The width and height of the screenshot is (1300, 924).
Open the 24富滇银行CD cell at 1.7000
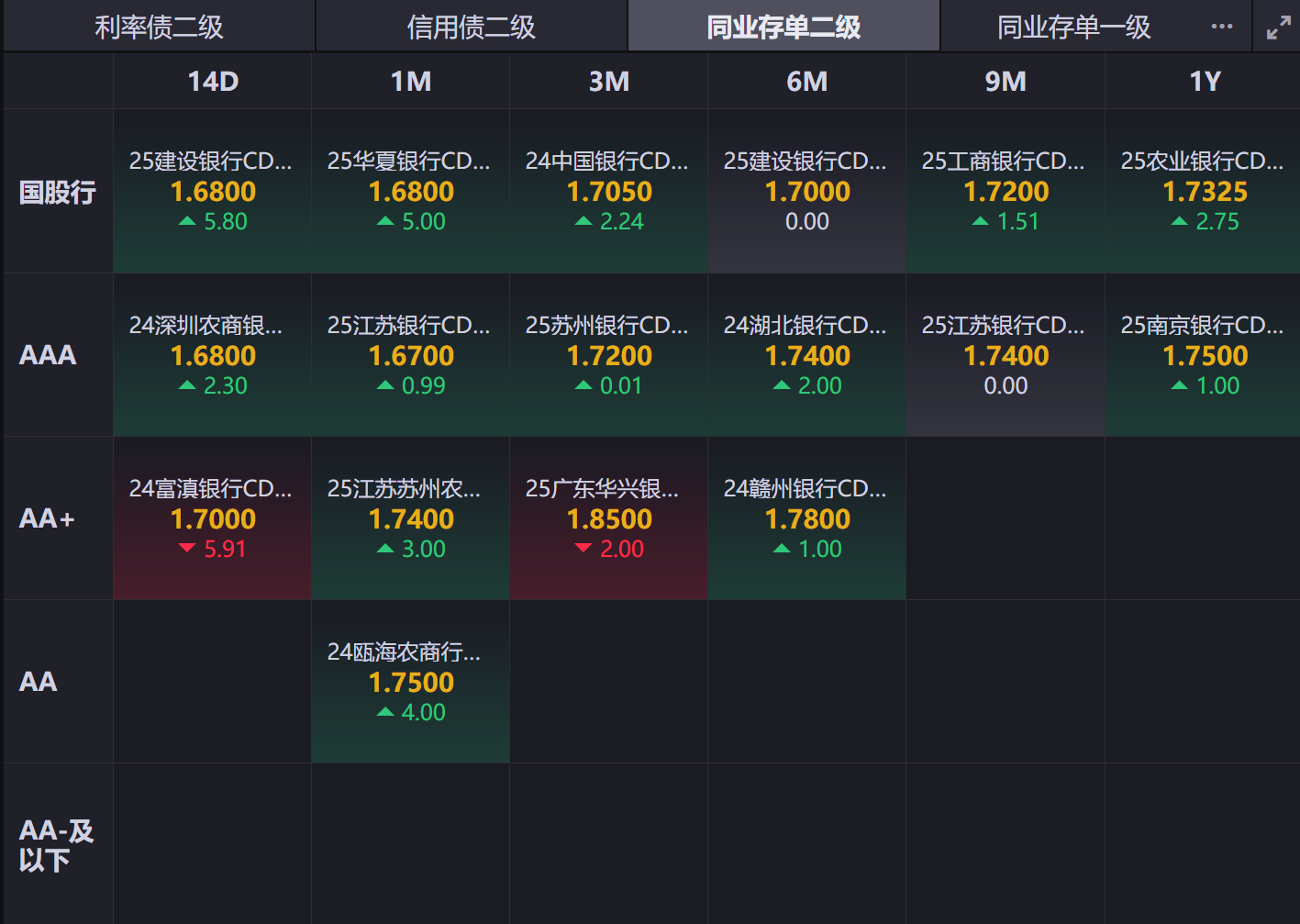click(213, 518)
